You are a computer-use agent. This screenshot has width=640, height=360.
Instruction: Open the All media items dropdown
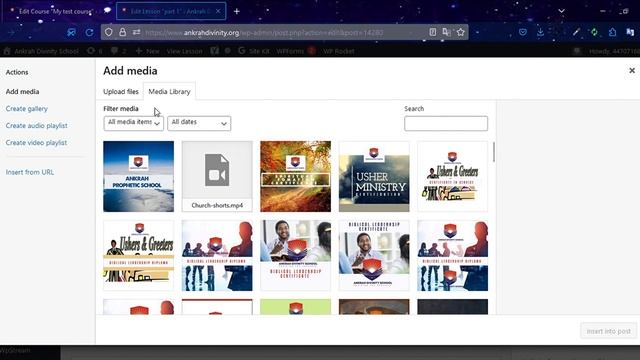coord(133,123)
